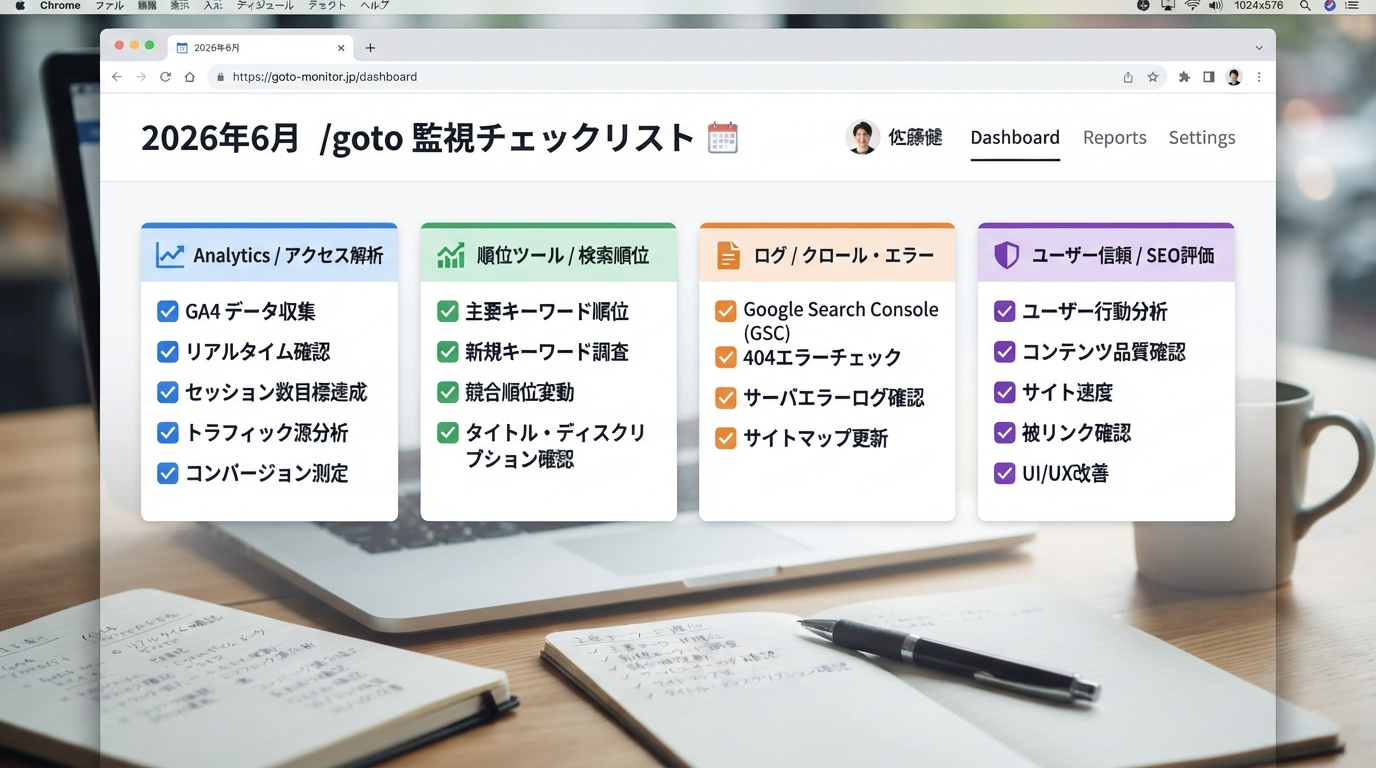Toggle セッション数目標達成 checkbox

point(168,393)
